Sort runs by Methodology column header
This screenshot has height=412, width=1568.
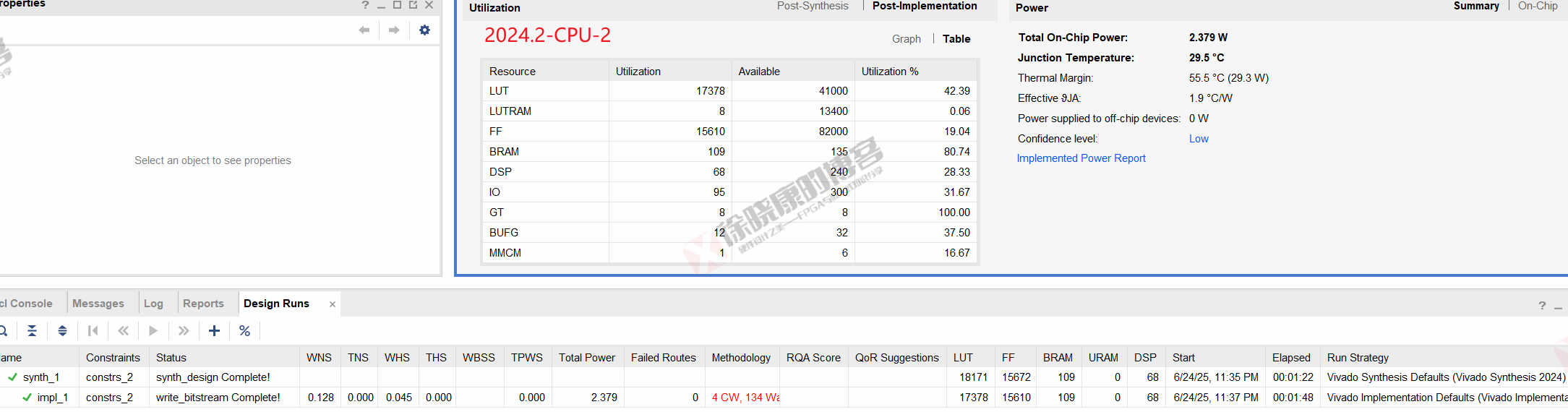(742, 357)
